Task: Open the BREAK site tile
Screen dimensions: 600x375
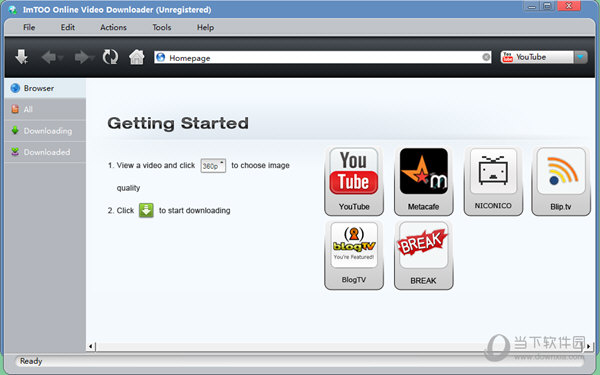Action: (424, 255)
